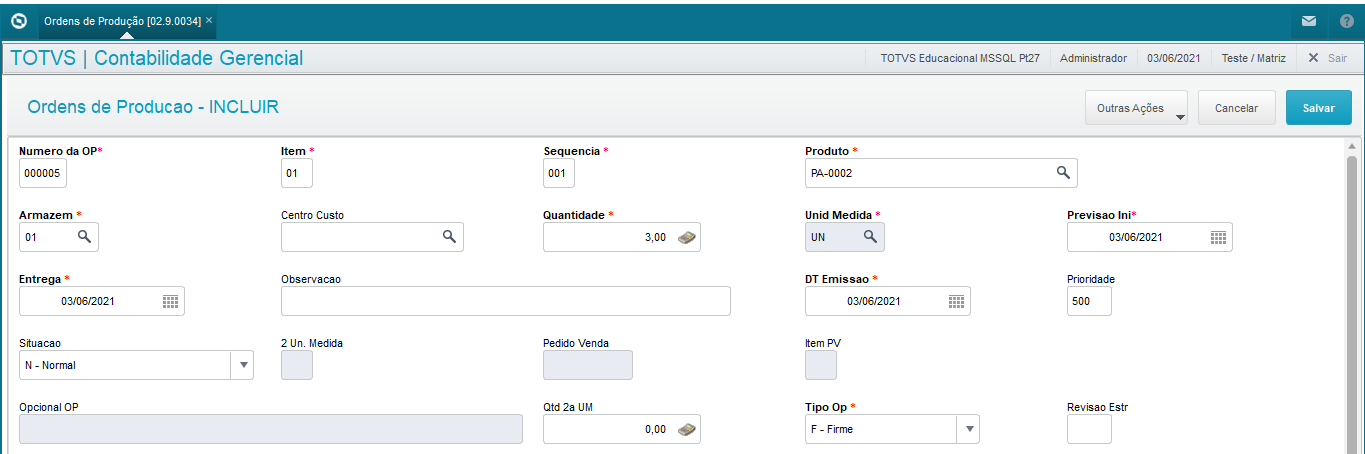Image resolution: width=1365 pixels, height=454 pixels.
Task: Open Produto lookup magnifier icon
Action: pos(1064,172)
